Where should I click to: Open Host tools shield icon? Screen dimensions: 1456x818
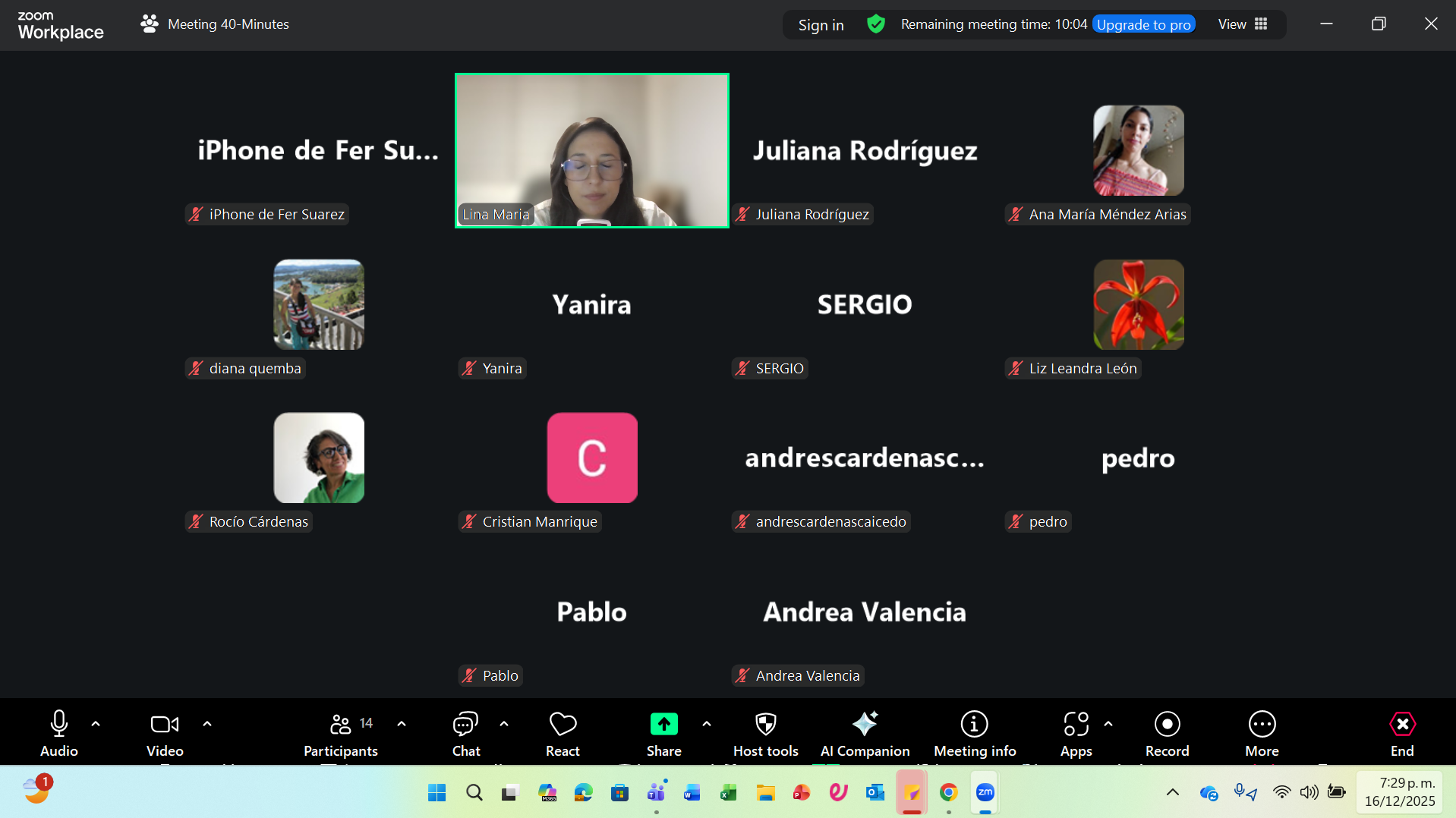[x=765, y=725]
